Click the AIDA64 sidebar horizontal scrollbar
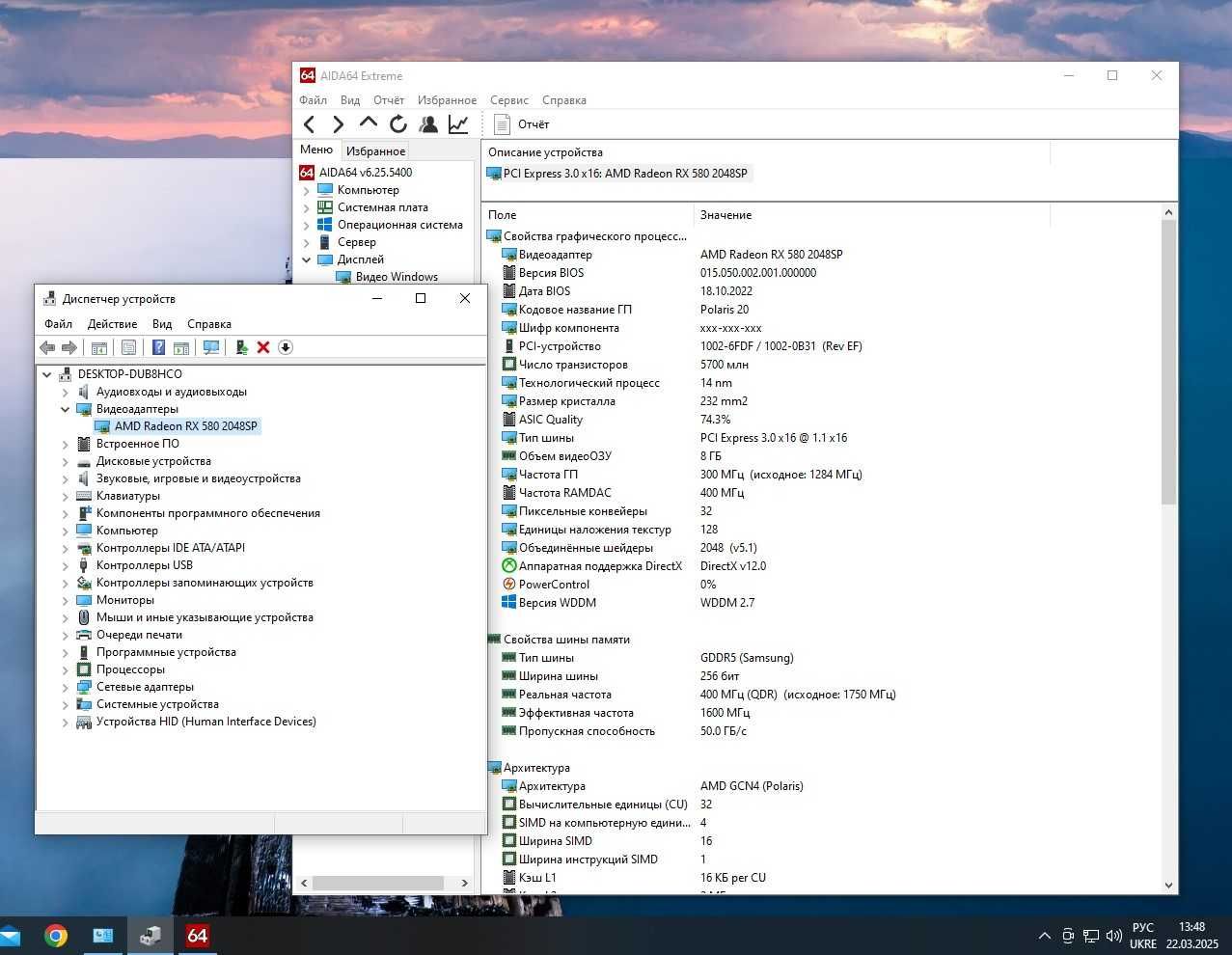Image resolution: width=1232 pixels, height=955 pixels. pos(377,884)
